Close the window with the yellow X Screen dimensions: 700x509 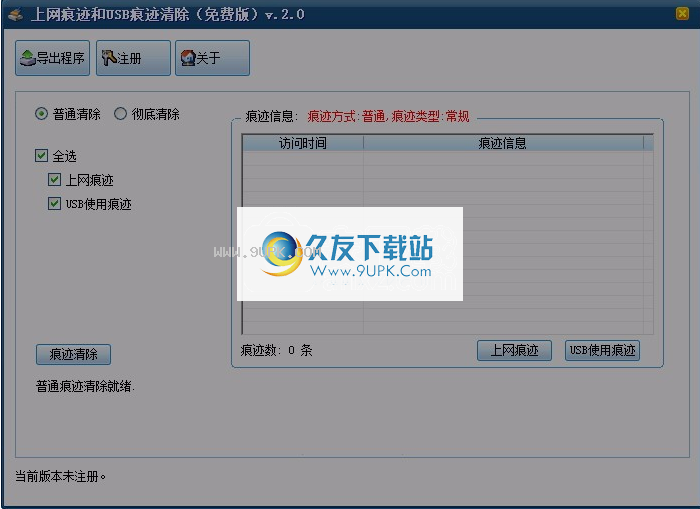[x=682, y=14]
